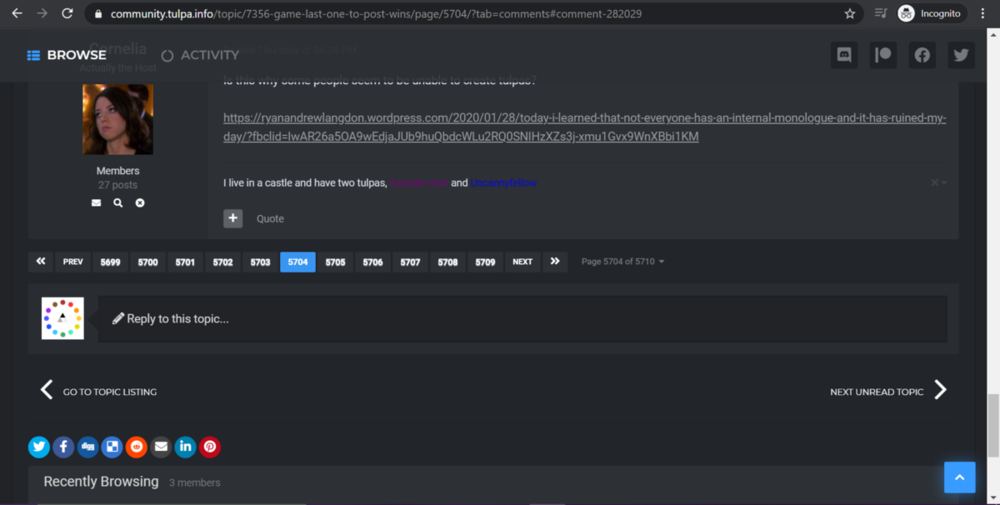Share on Pinterest

[x=210, y=447]
